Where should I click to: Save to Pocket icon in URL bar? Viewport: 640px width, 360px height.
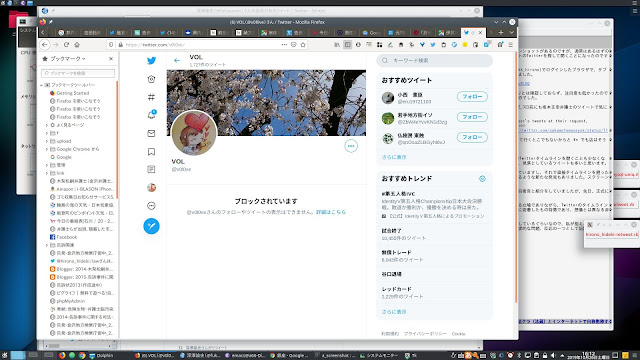(293, 44)
